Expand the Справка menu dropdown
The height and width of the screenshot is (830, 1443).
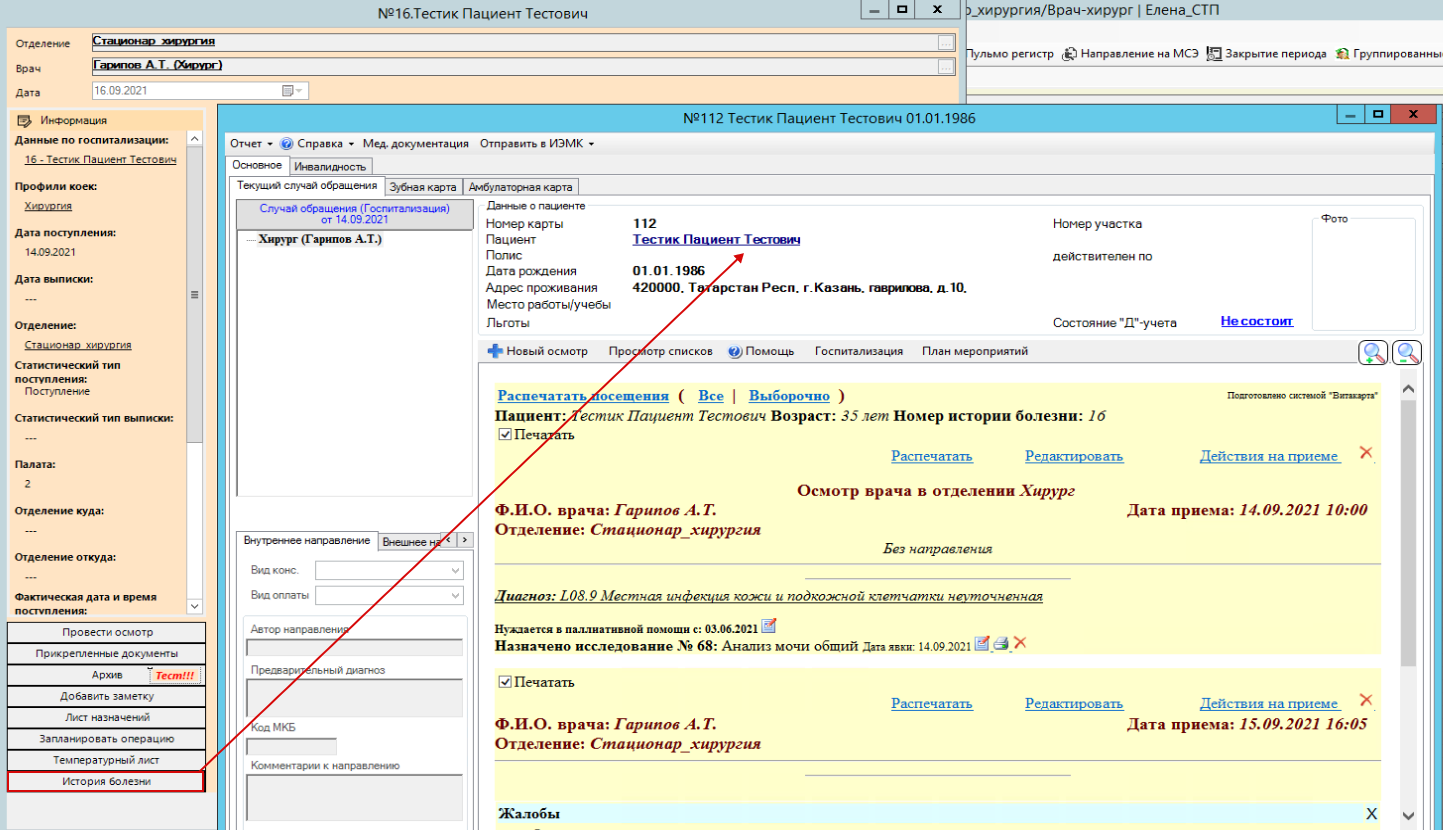[x=352, y=144]
